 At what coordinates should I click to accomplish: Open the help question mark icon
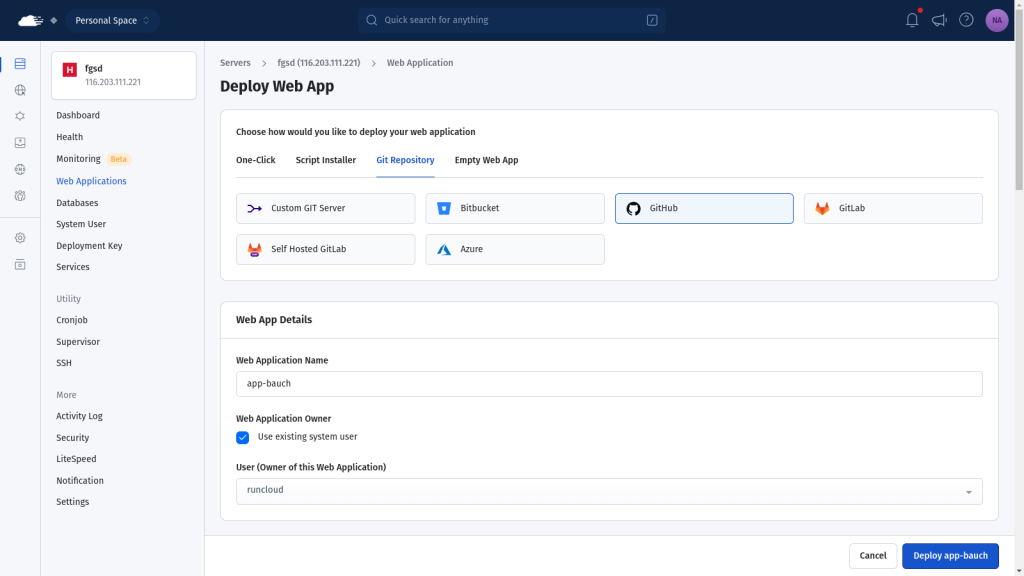[x=966, y=20]
